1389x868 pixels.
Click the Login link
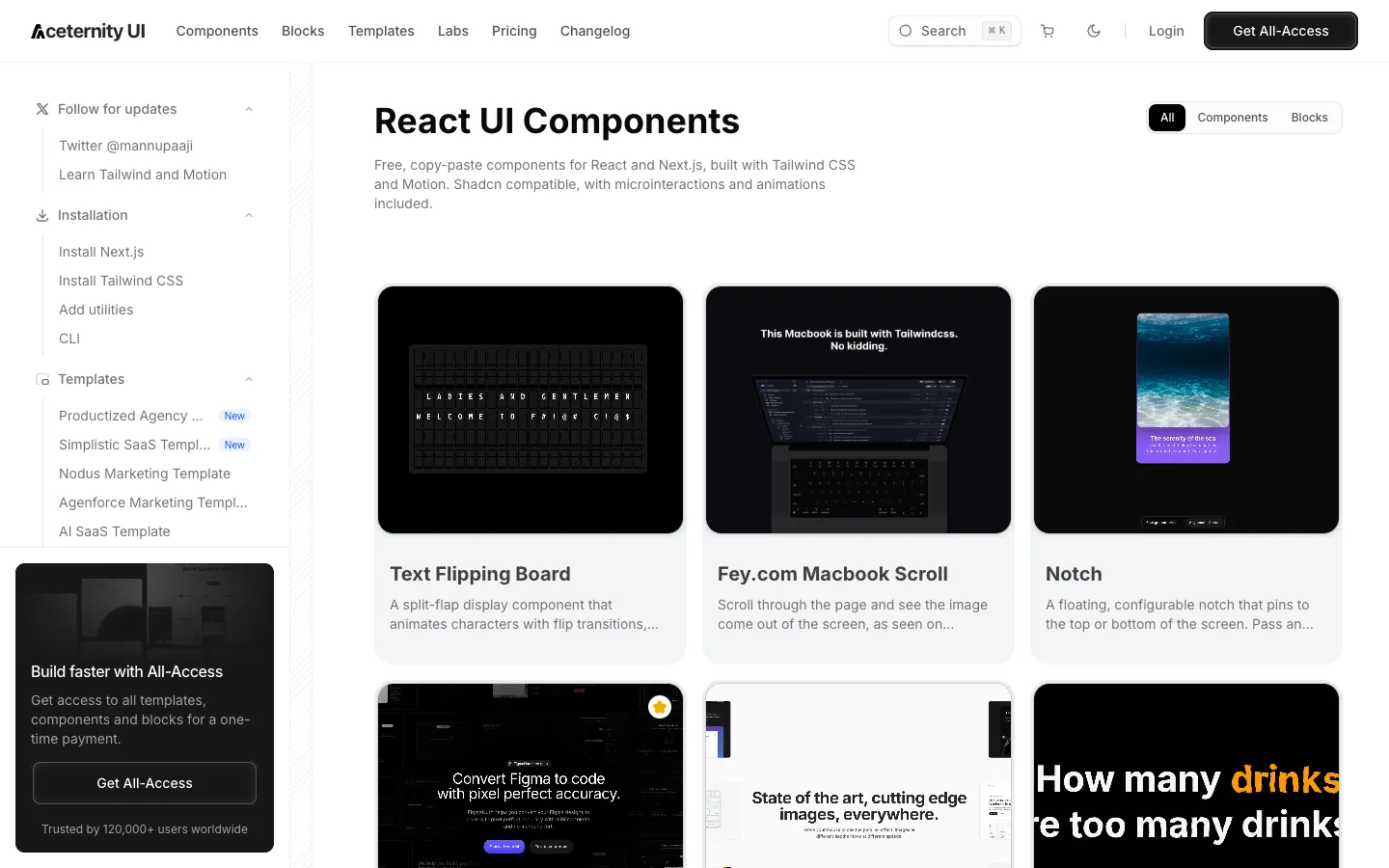[1166, 31]
